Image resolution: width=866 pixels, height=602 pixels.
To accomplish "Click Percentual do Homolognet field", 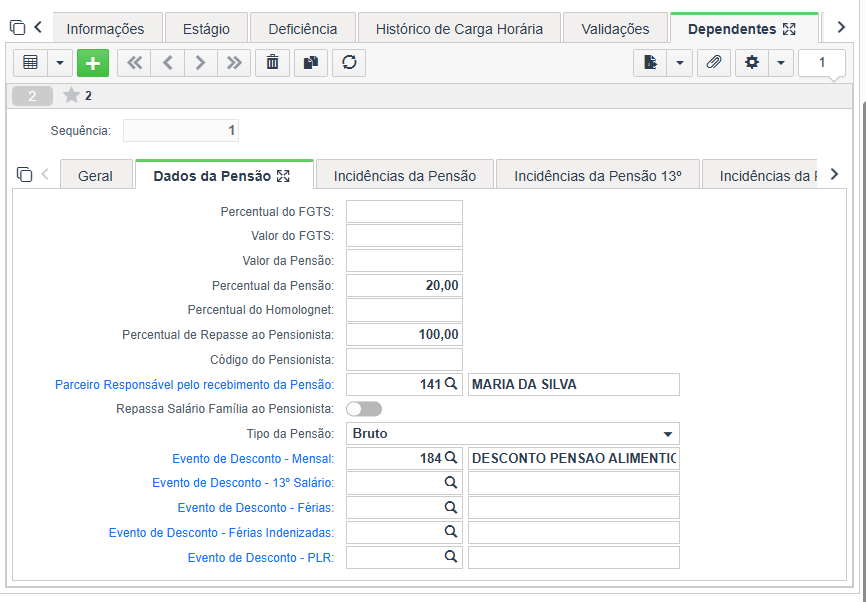I will pos(404,310).
